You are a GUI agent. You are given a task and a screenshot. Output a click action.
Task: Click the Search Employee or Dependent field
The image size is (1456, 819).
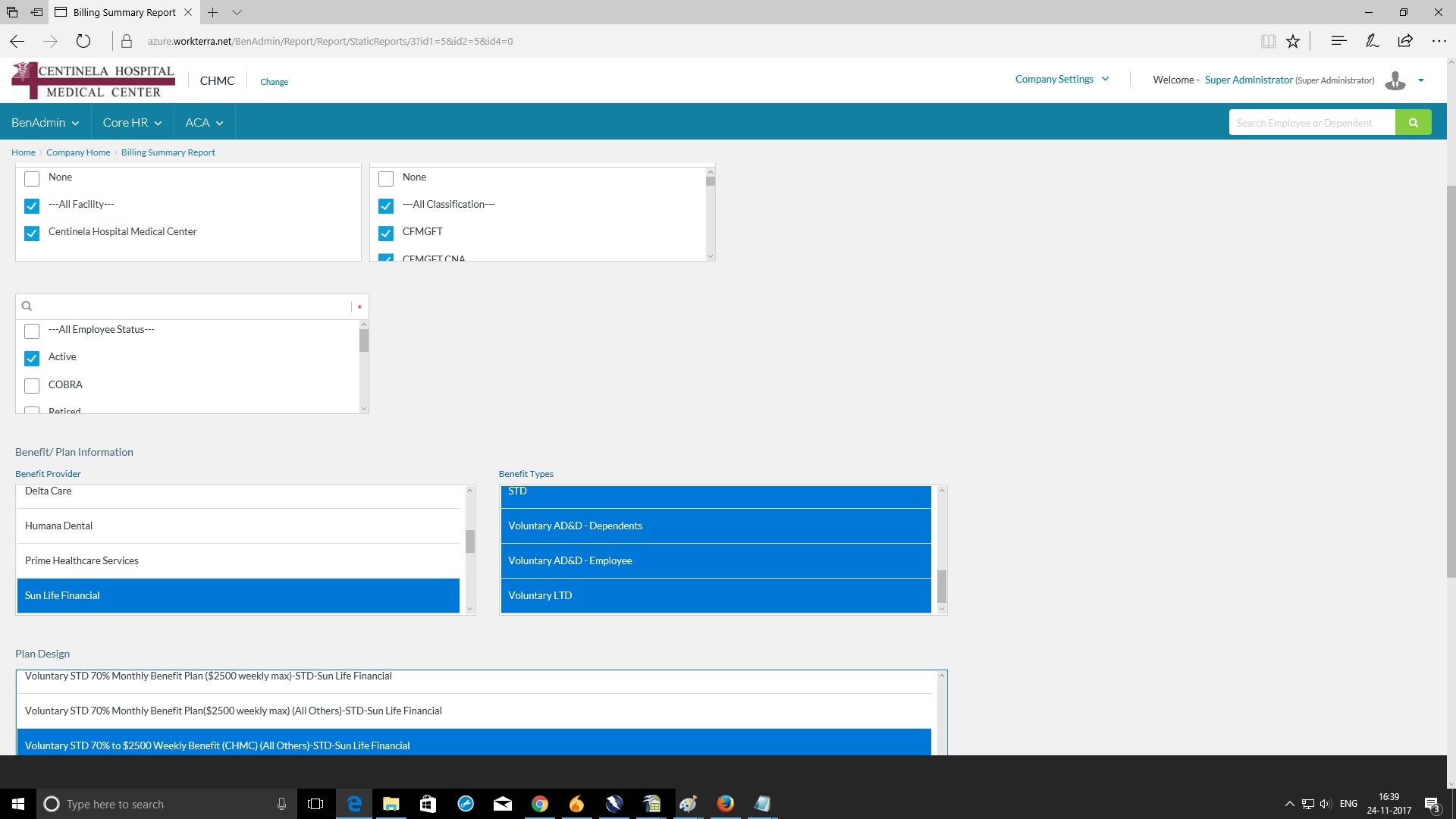pyautogui.click(x=1311, y=123)
